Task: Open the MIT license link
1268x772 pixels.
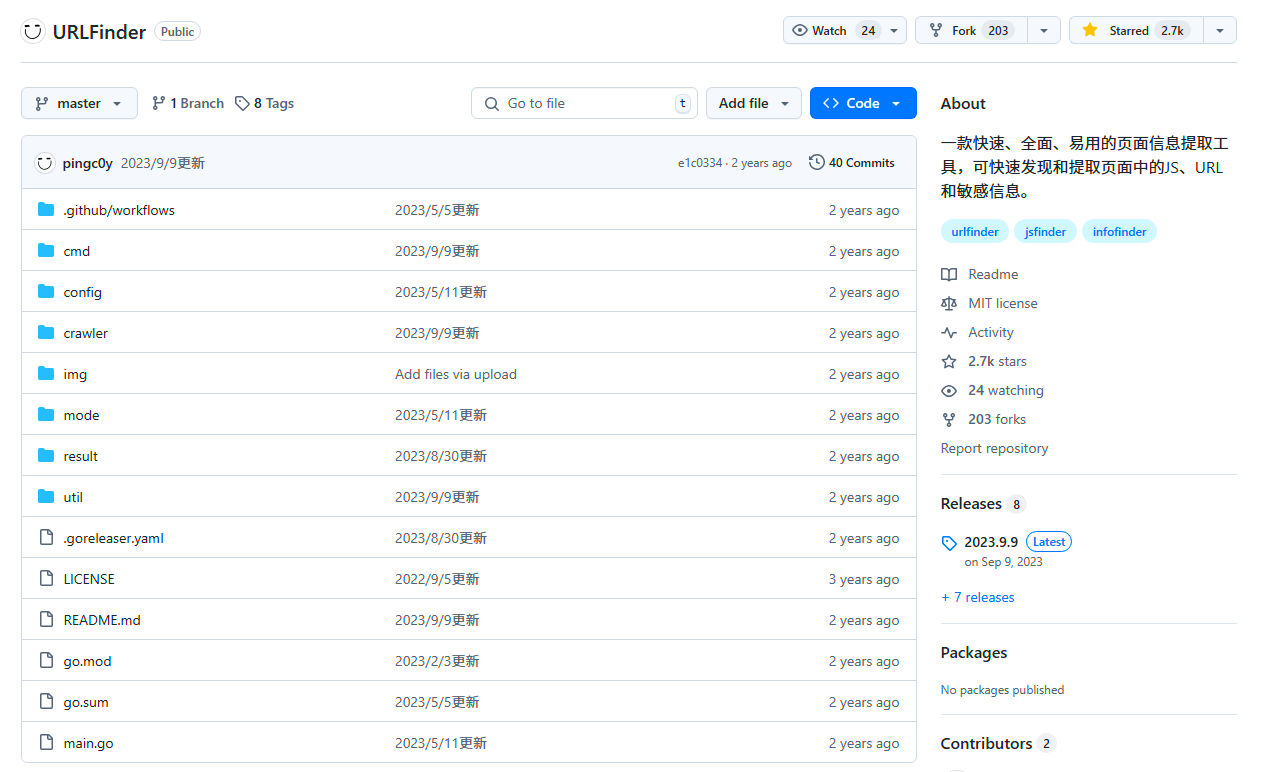Action: pyautogui.click(x=1003, y=303)
